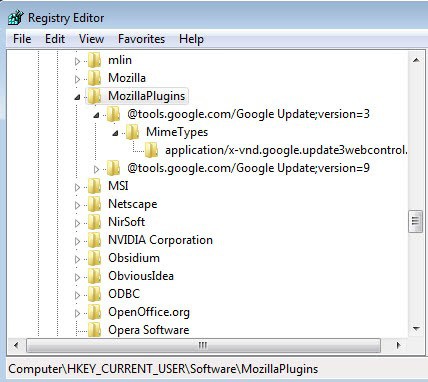
Task: Open the Edit menu
Action: point(55,39)
